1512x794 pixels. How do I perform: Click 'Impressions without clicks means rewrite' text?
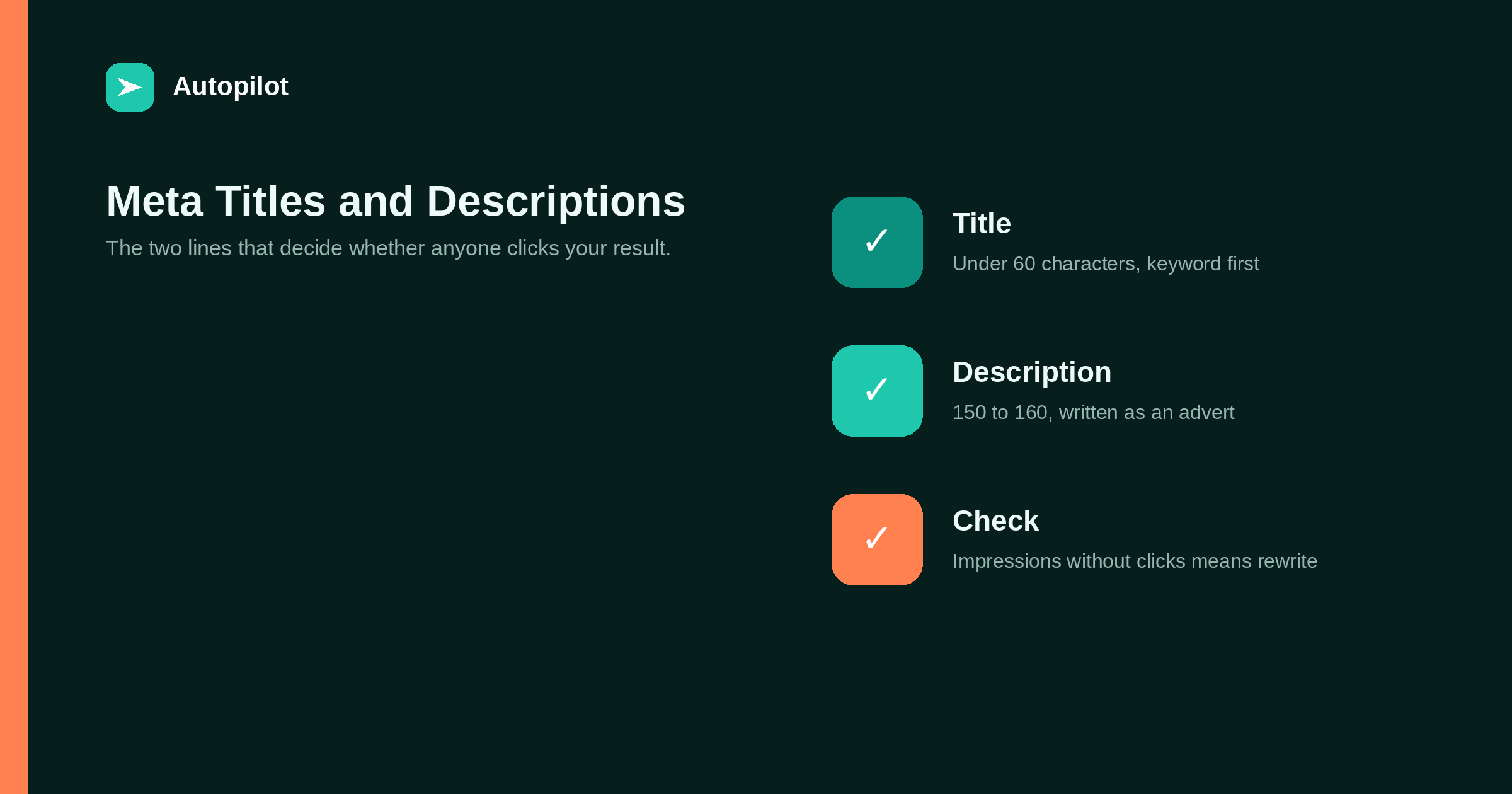pos(1135,561)
